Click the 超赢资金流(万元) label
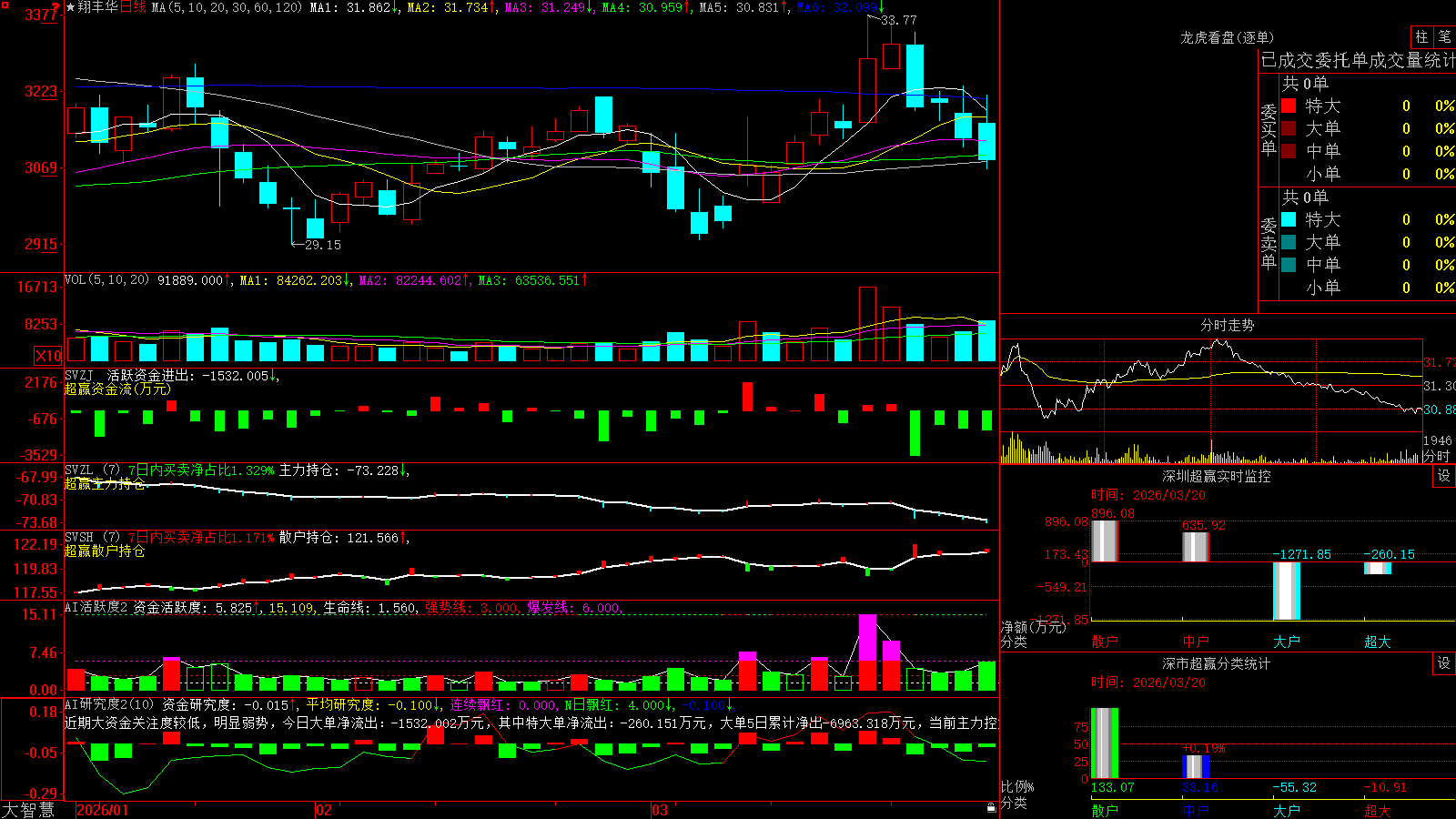The image size is (1456, 819). (117, 389)
